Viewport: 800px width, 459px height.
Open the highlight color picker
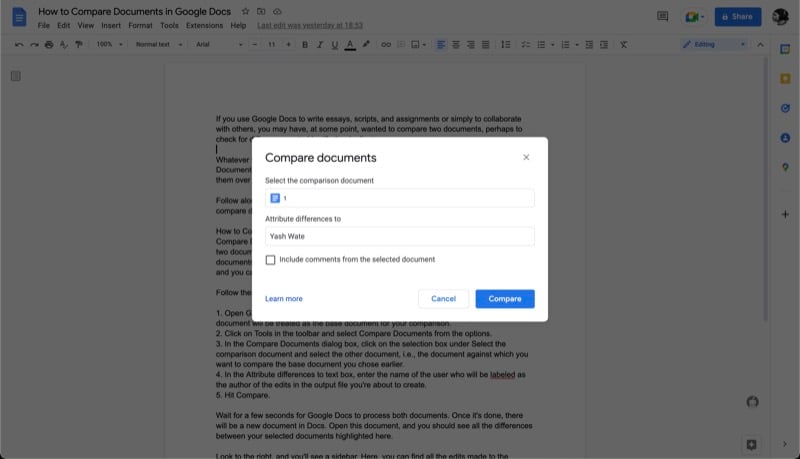(x=366, y=44)
